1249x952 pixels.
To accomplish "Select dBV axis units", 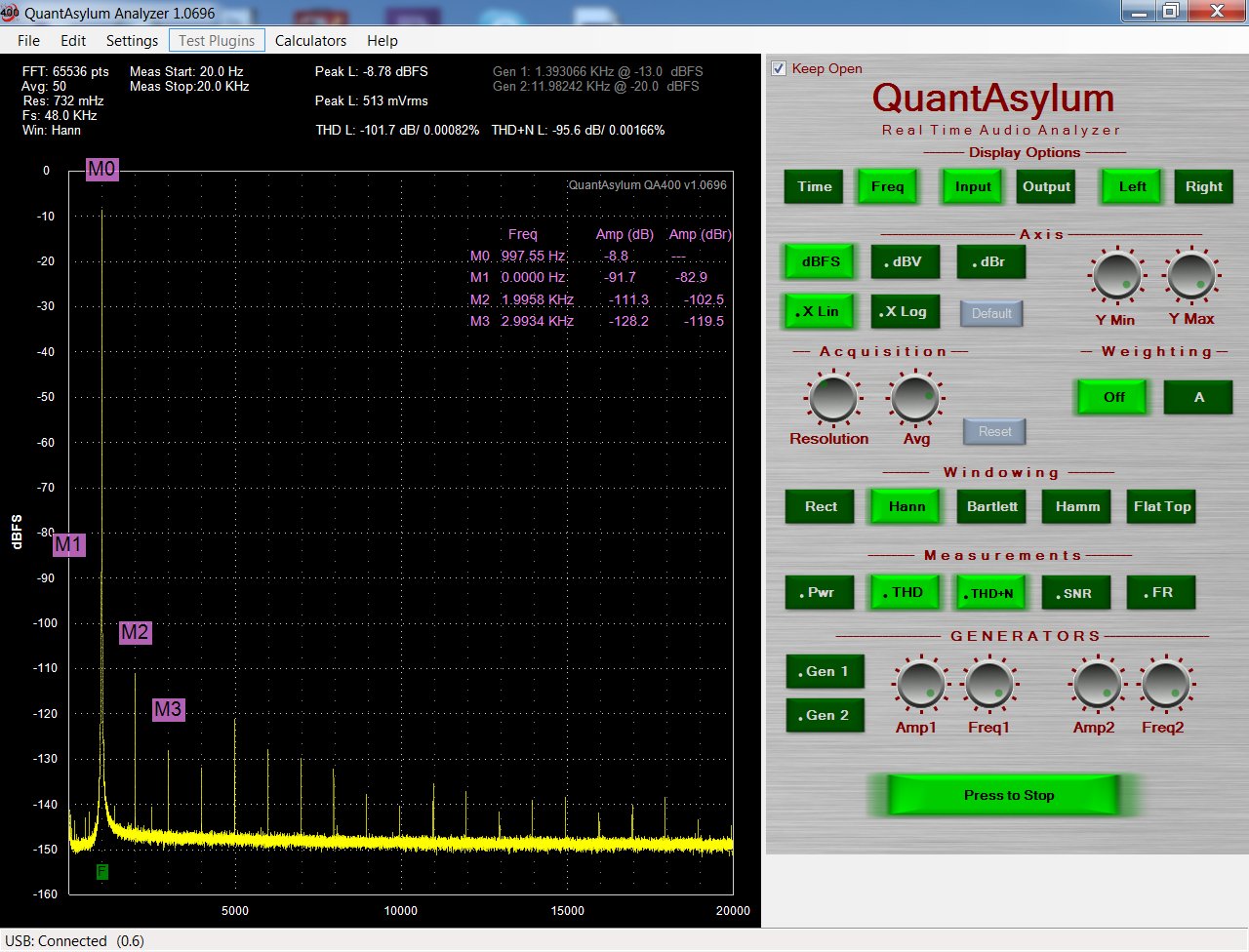I will click(907, 261).
